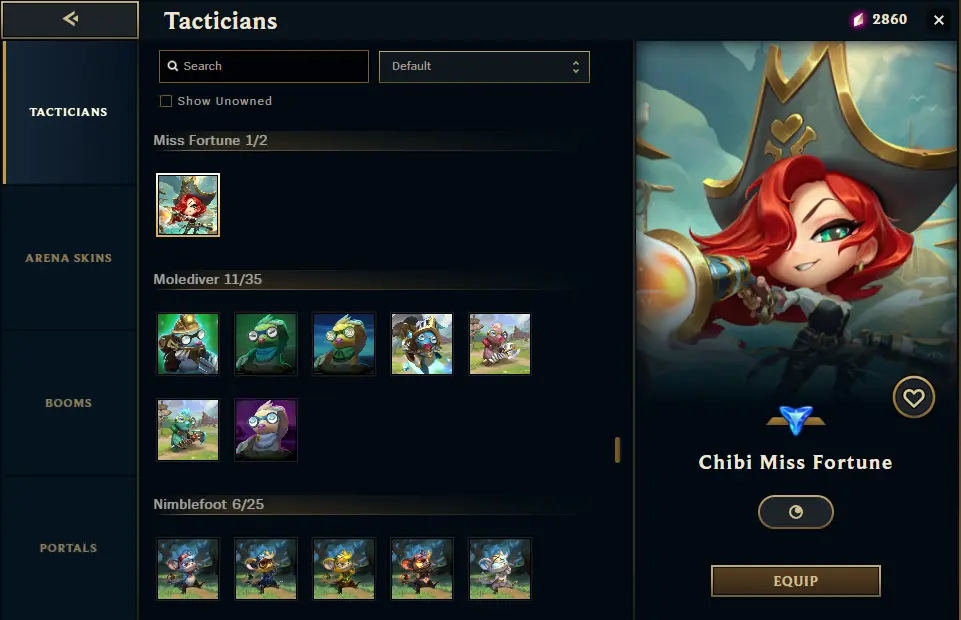Choose the purple Molediver tactician icon
Screen dimensions: 961x620
pyautogui.click(x=266, y=430)
